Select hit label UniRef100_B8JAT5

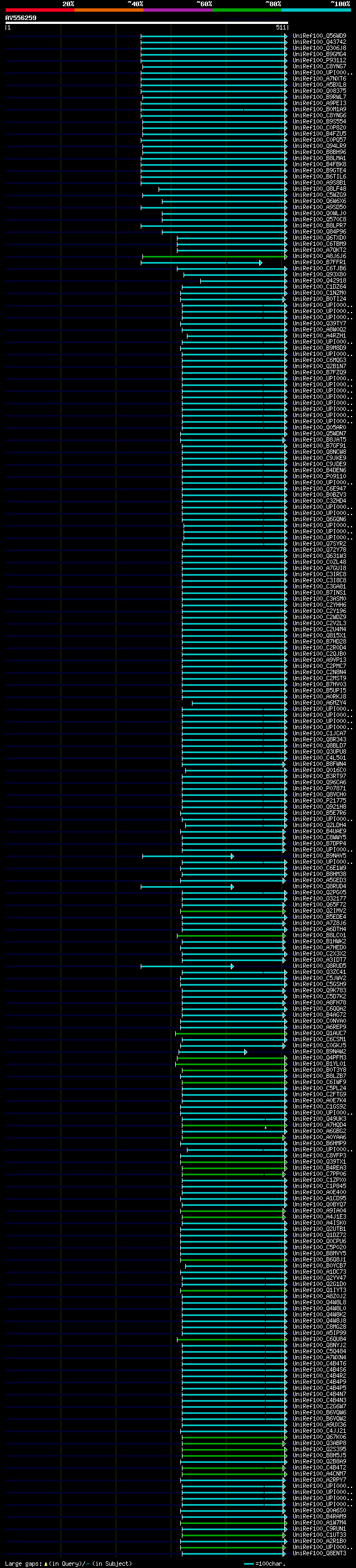click(319, 439)
